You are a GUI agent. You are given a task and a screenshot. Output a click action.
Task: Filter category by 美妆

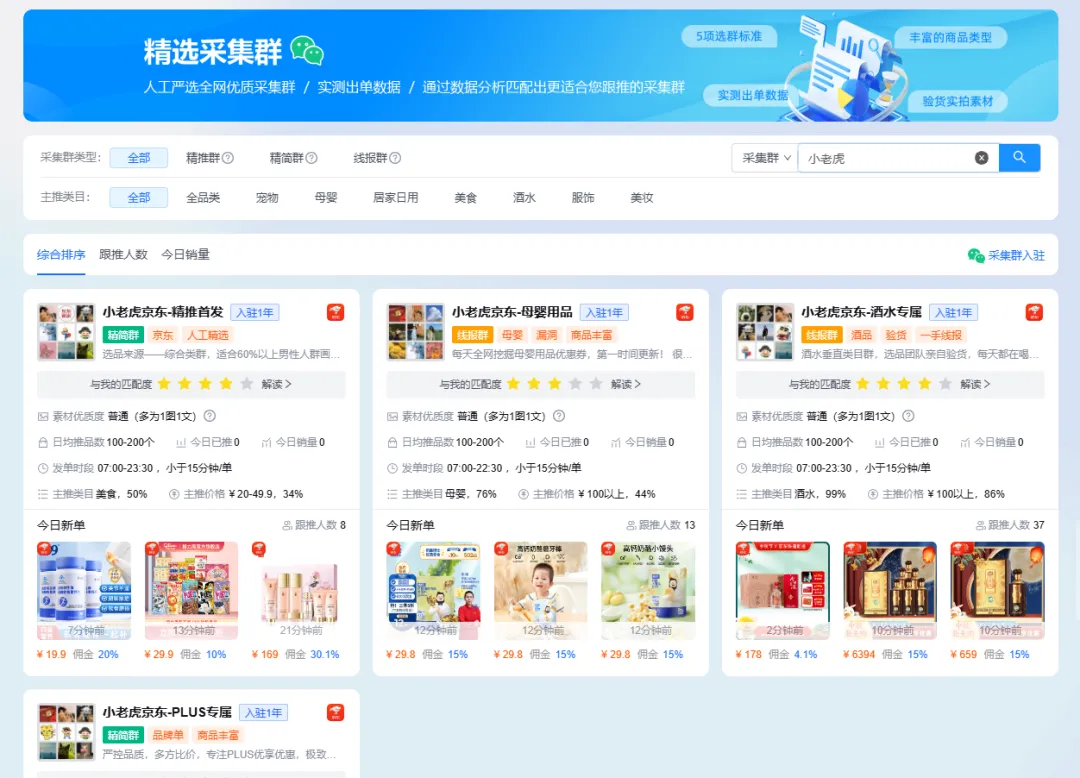point(641,198)
